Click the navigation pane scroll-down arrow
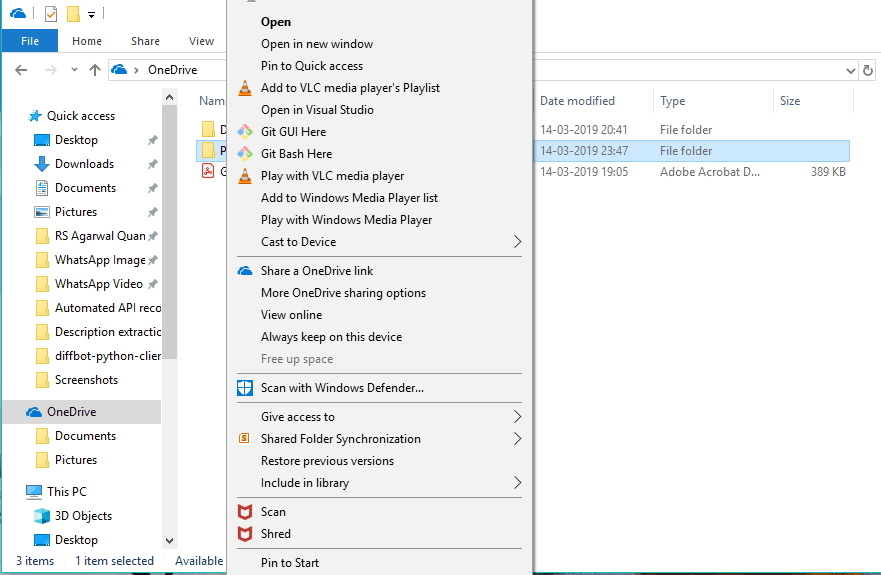The height and width of the screenshot is (575, 881). 169,541
